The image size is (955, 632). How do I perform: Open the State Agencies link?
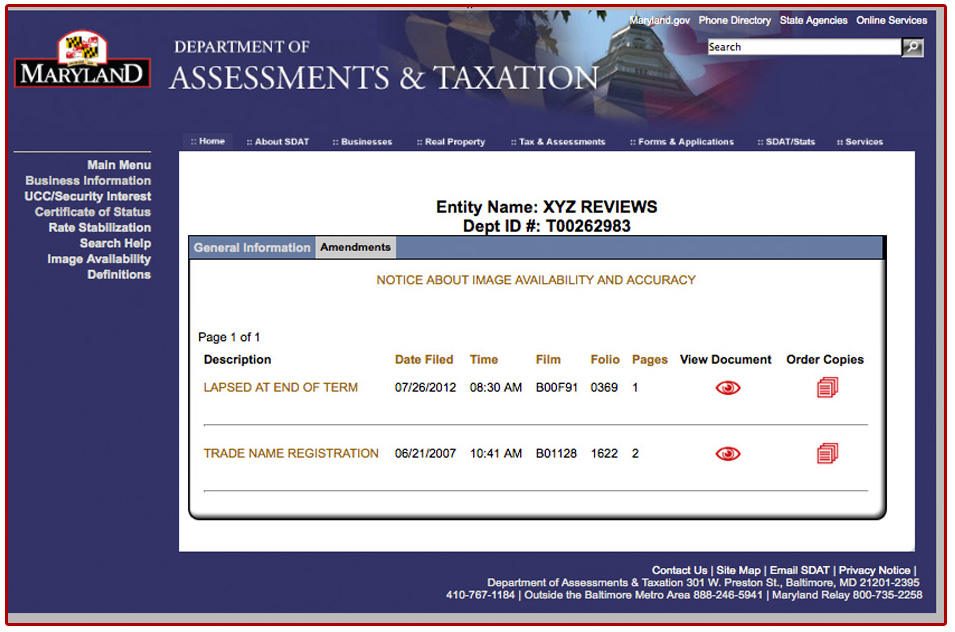click(x=813, y=20)
